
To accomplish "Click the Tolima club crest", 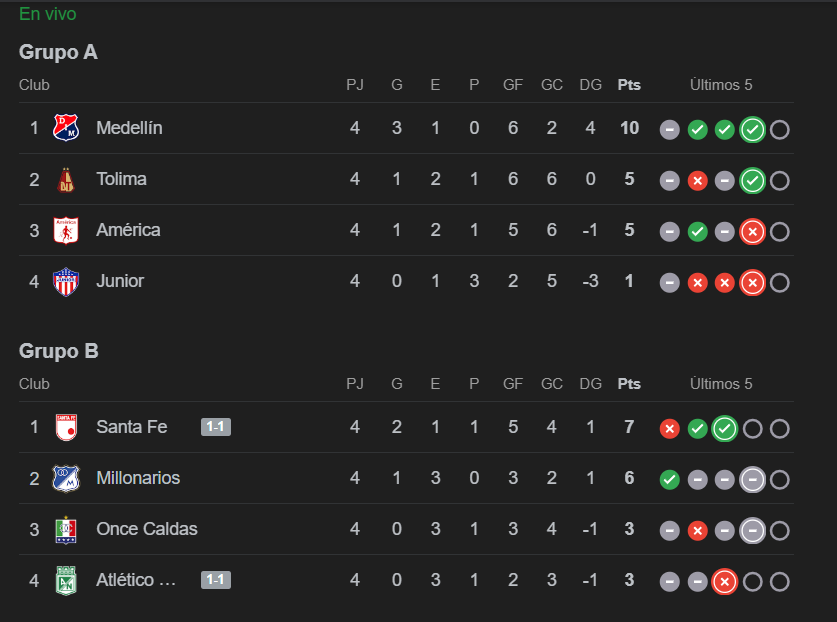I will (x=66, y=179).
